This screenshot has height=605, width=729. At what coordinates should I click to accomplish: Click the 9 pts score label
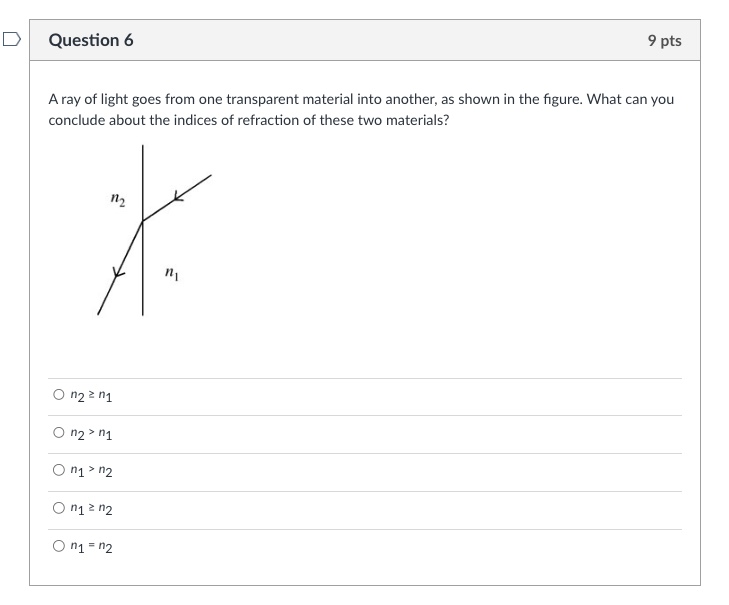click(664, 40)
